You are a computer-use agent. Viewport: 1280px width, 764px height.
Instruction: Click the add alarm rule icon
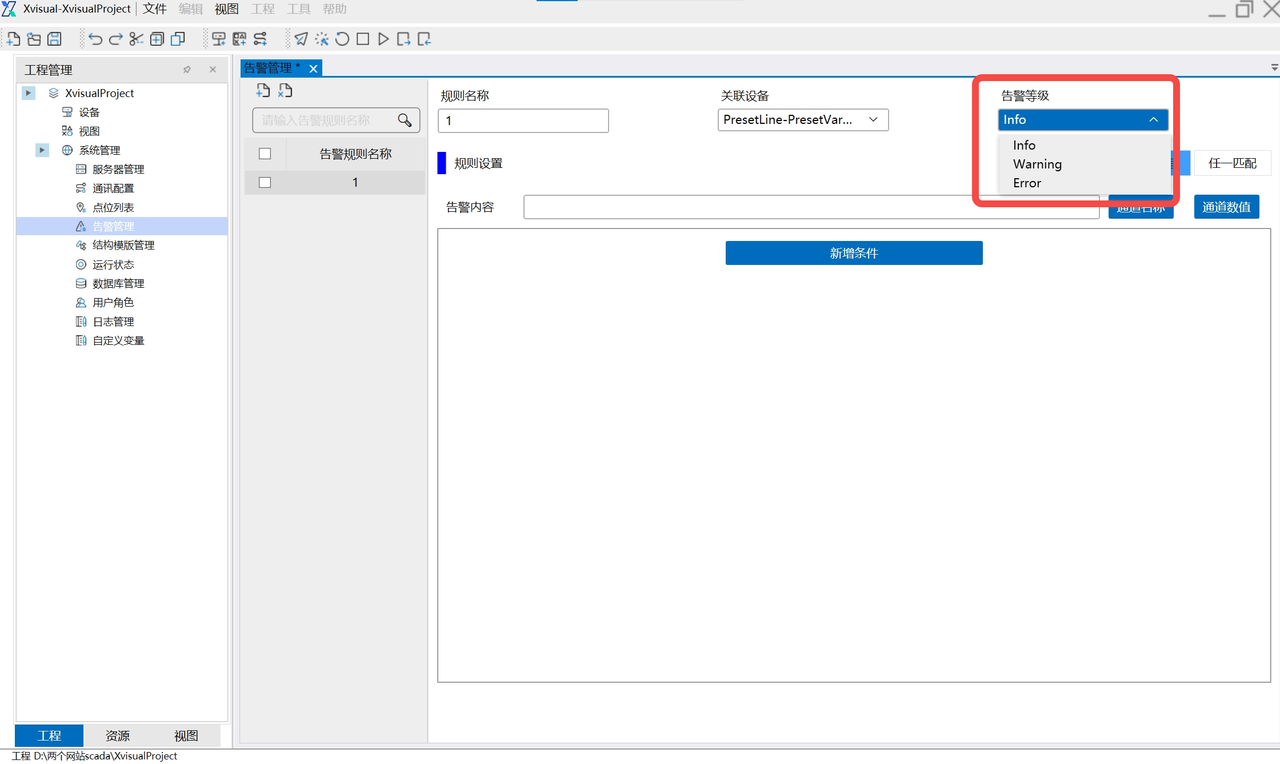click(263, 91)
